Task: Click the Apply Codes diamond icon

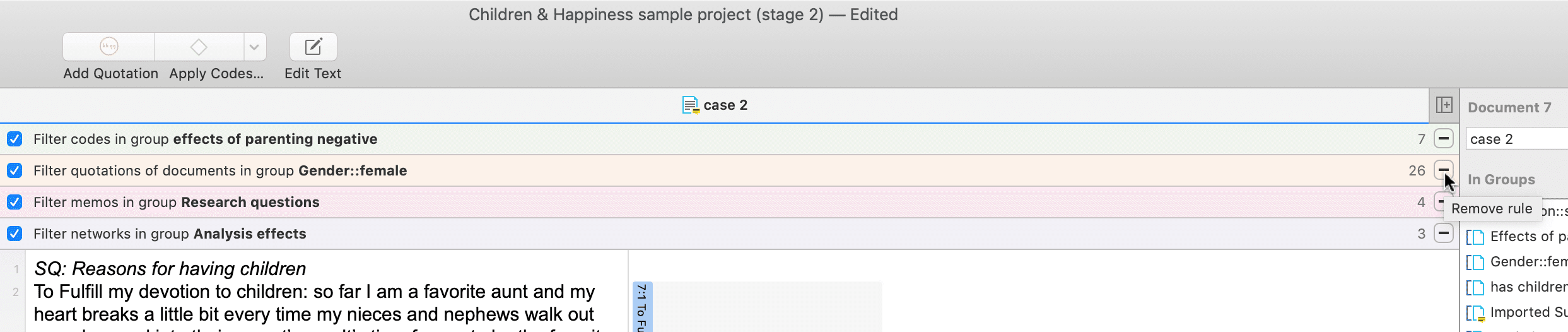Action: coord(199,47)
